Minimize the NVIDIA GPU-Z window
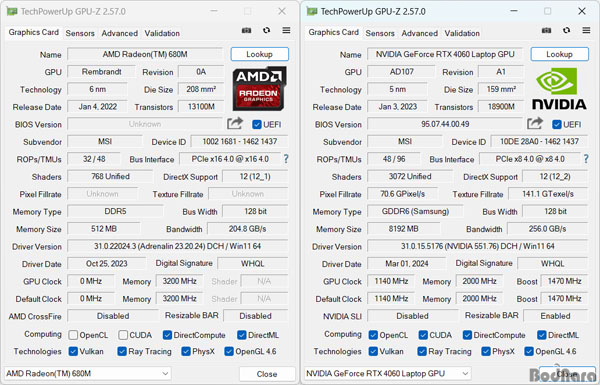The width and height of the screenshot is (600, 385). [514, 11]
